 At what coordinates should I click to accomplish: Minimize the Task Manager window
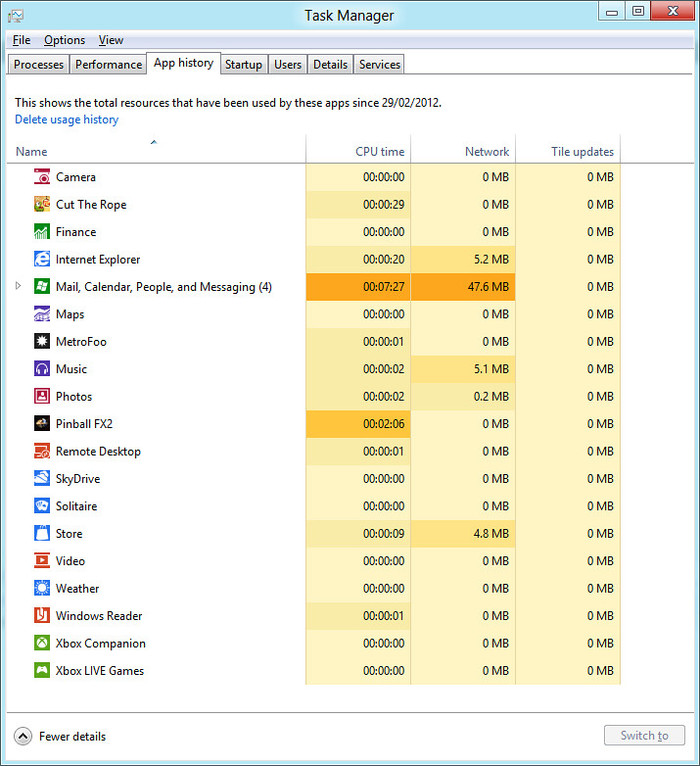(612, 11)
